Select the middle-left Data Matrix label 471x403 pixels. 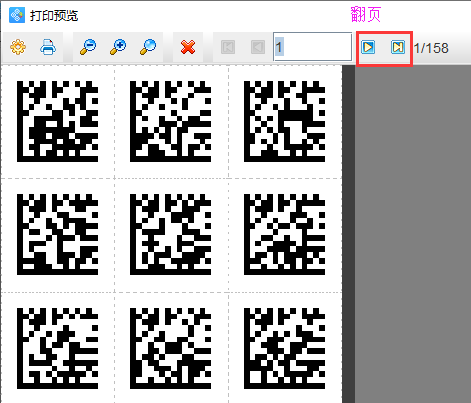(57, 234)
